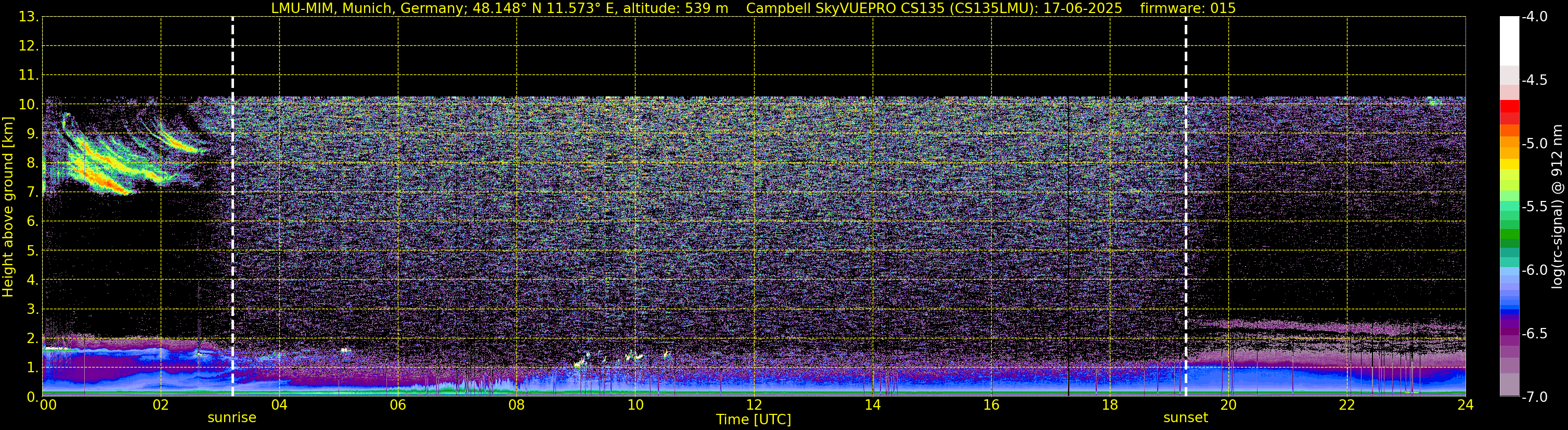Viewport: 1568px width, 430px height.
Task: Click the 'log(rc-signal) @ 912 nm' colorbar label
Action: click(x=1557, y=207)
